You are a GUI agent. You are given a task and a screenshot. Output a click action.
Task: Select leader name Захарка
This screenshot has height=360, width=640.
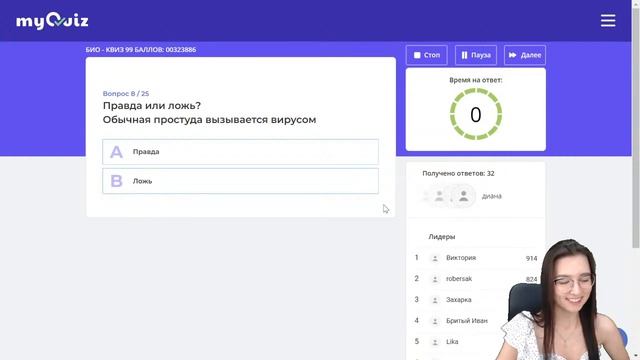[x=459, y=300]
